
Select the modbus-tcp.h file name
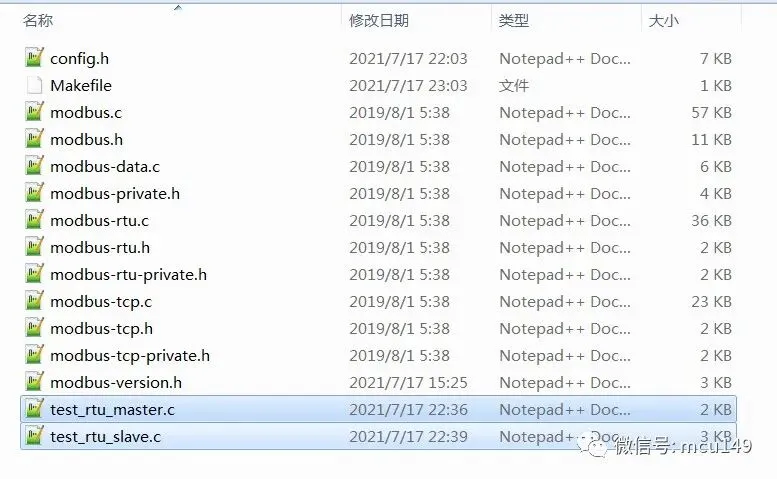[x=101, y=328]
